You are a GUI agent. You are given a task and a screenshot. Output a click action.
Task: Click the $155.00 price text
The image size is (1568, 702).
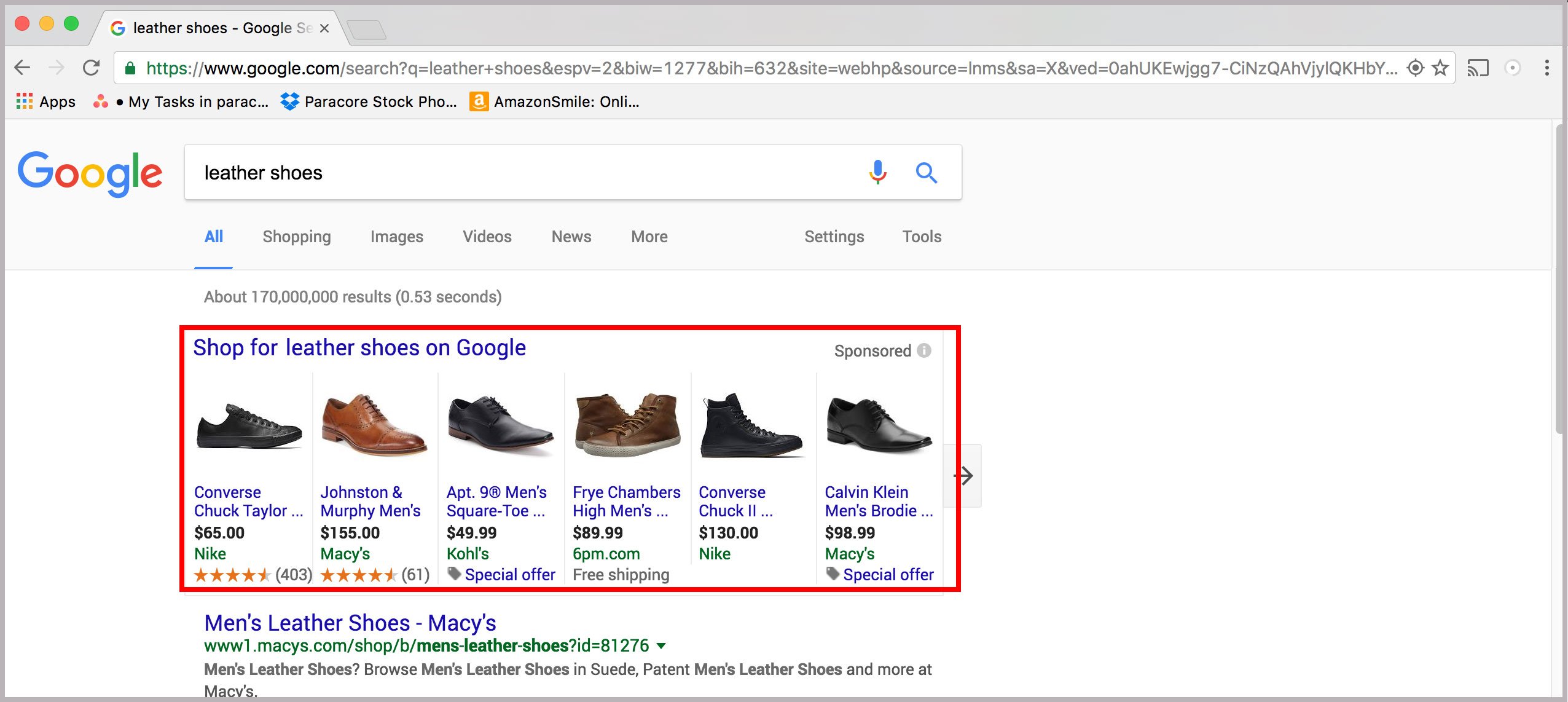350,533
